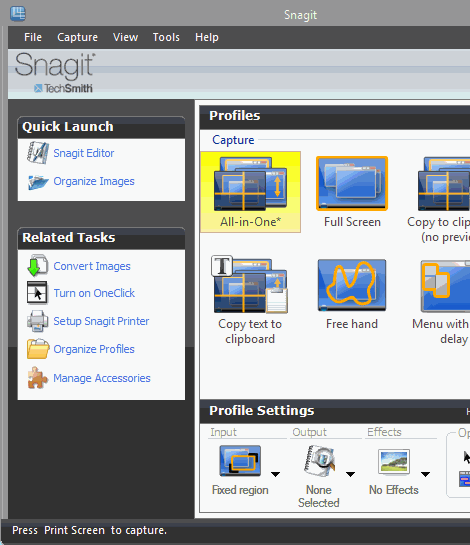Click the Profile Settings header
The height and width of the screenshot is (545, 470).
click(262, 410)
